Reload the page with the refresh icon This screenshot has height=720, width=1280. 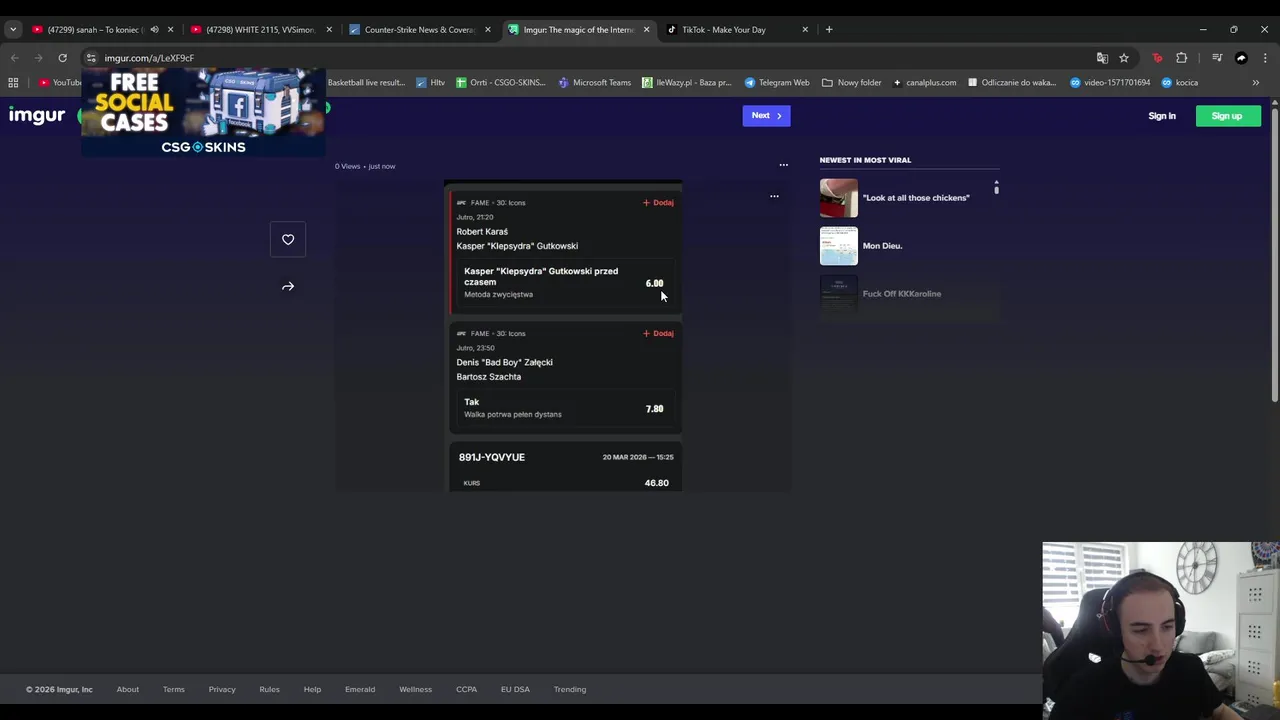point(62,58)
